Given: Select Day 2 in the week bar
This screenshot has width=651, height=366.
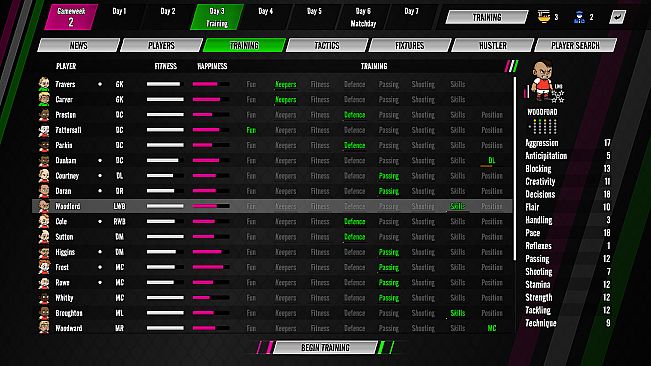Looking at the screenshot, I should (x=168, y=17).
